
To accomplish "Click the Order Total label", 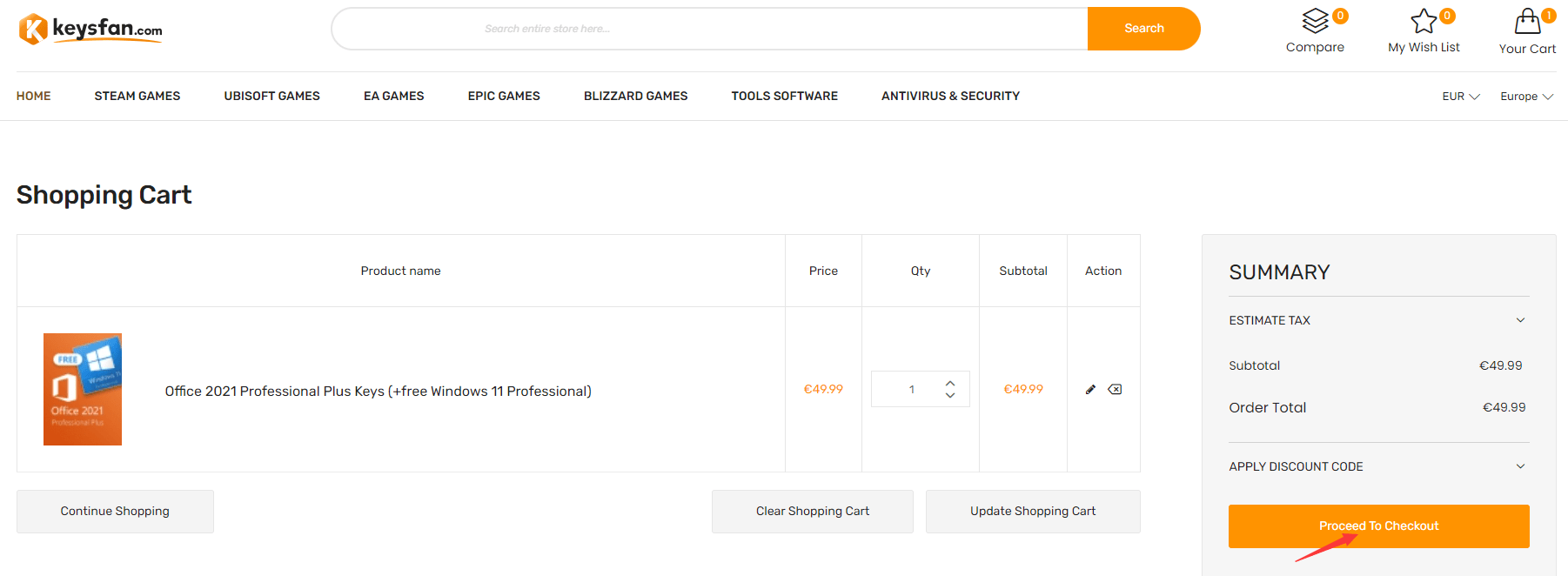I will click(x=1268, y=407).
